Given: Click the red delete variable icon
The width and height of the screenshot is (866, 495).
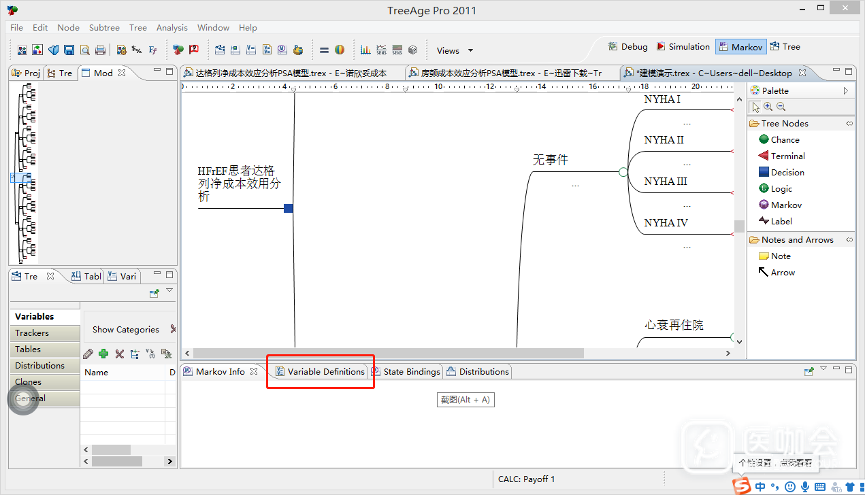Looking at the screenshot, I should coord(120,354).
